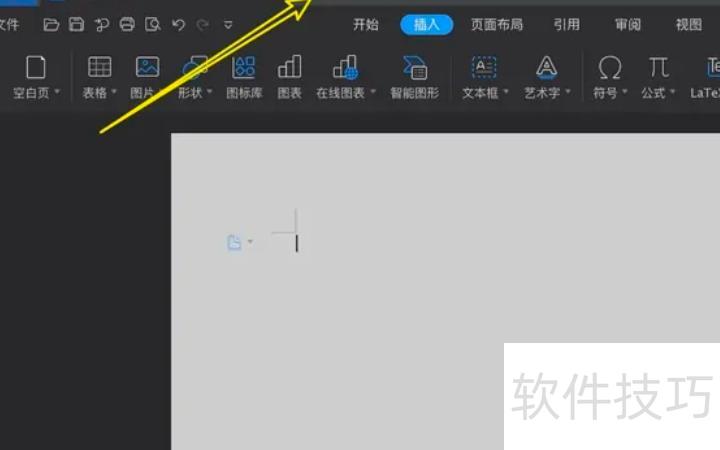This screenshot has height=450, width=720.
Task: Open a file with the folder icon
Action: pos(51,24)
